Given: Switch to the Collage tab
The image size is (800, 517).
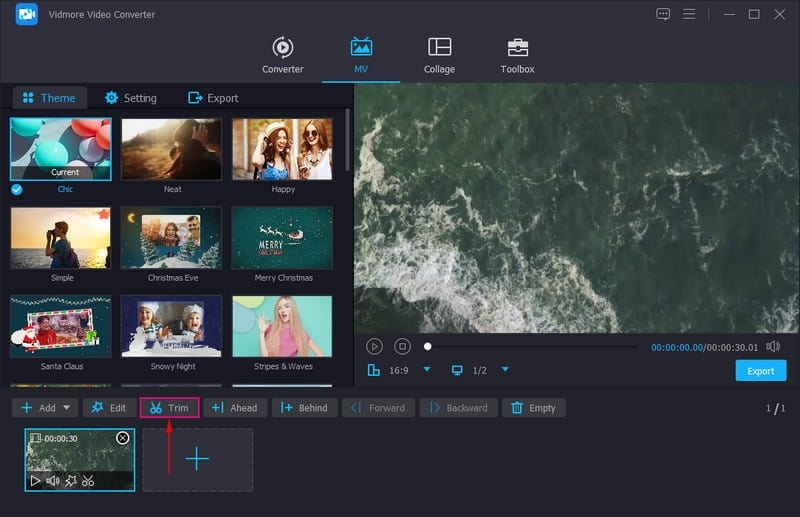Looking at the screenshot, I should coord(439,56).
